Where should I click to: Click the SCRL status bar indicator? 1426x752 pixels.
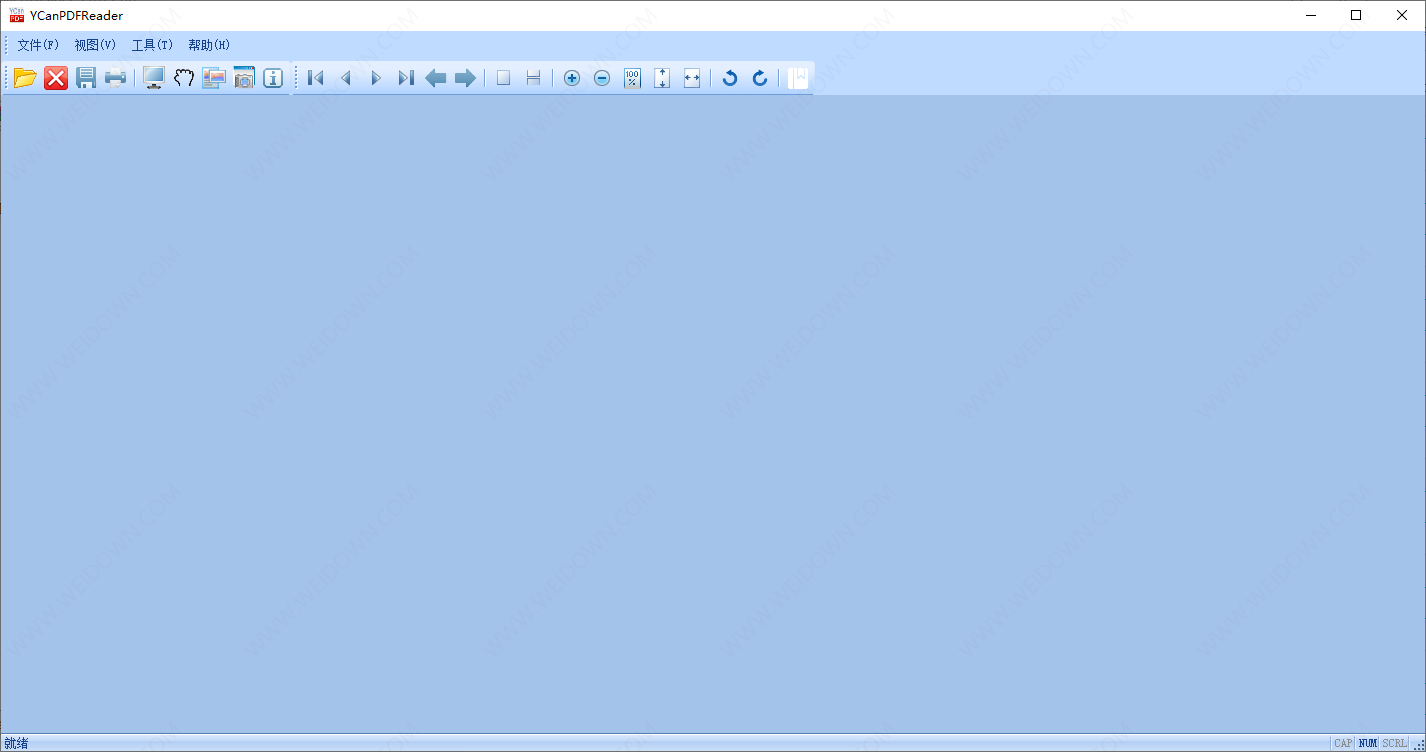tap(1394, 743)
